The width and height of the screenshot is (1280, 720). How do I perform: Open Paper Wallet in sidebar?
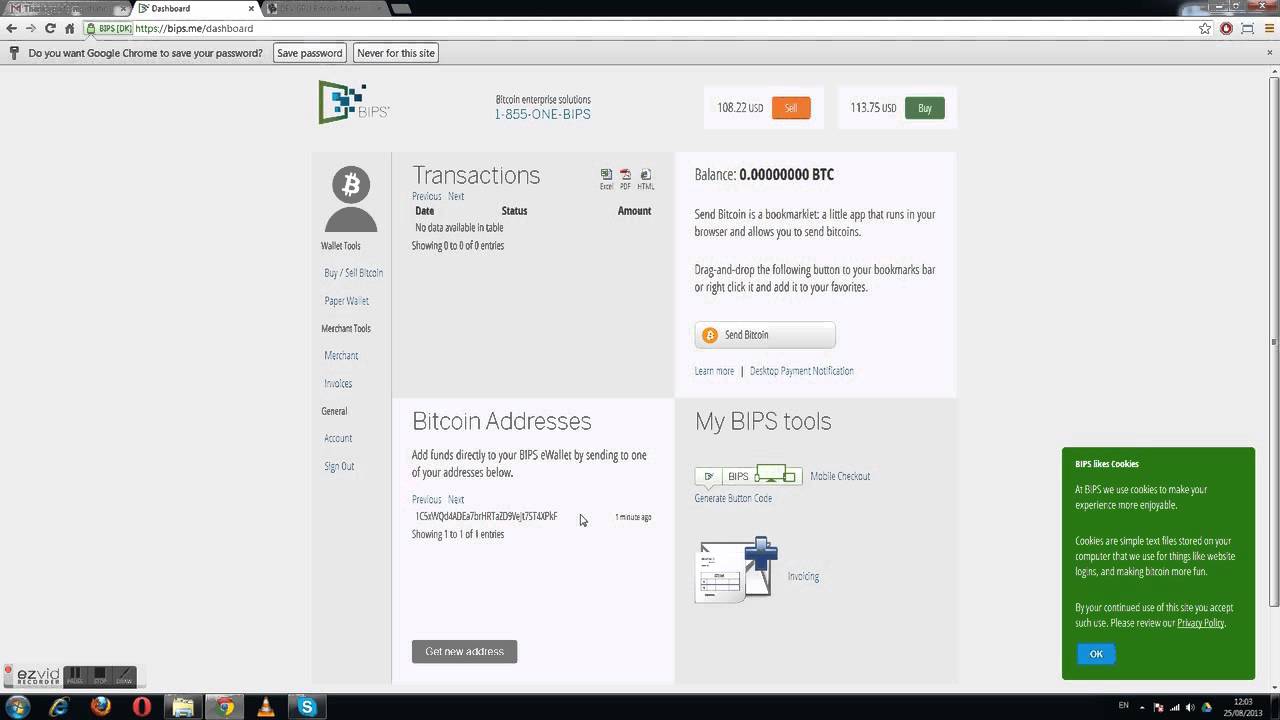[346, 301]
